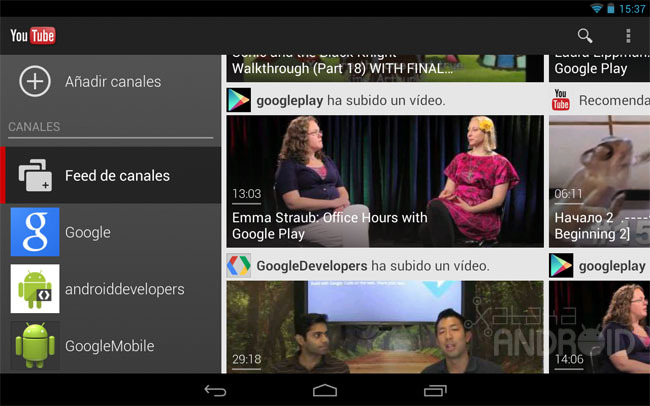Open Walkthrough (Part 18) video title

click(x=342, y=68)
